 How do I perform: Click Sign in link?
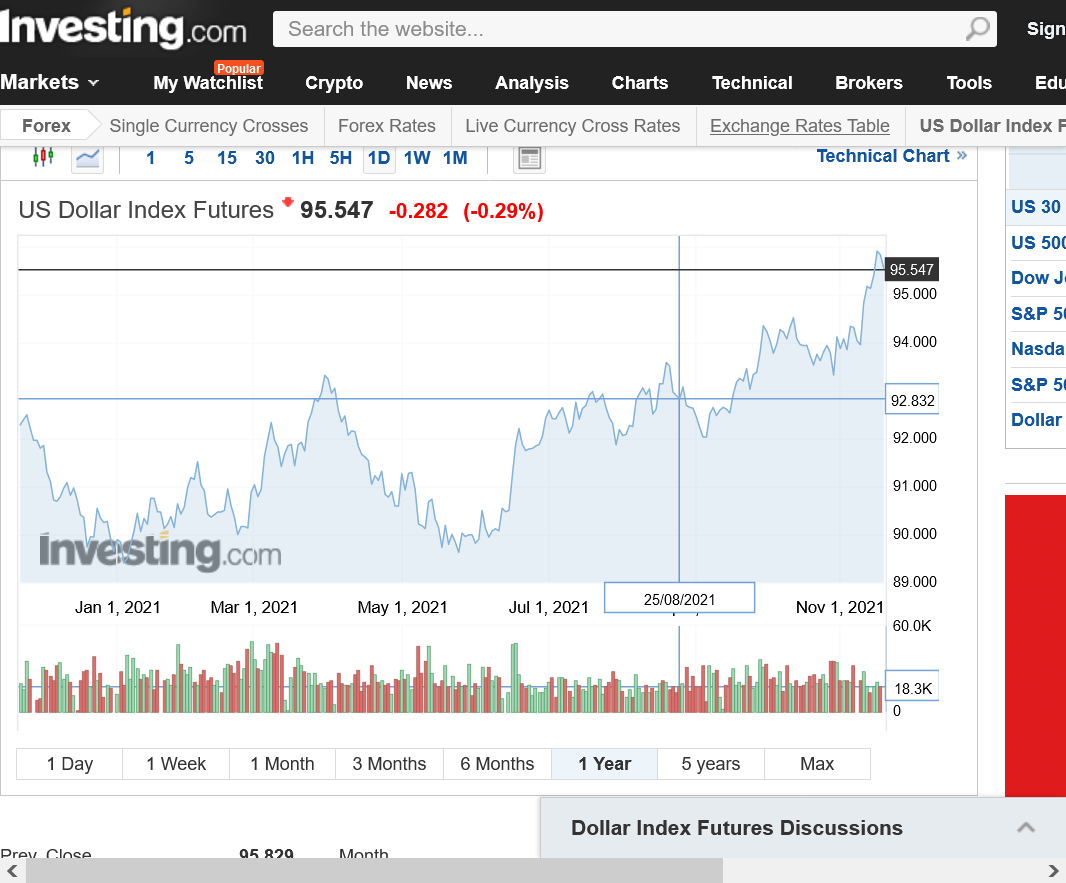[x=1046, y=29]
